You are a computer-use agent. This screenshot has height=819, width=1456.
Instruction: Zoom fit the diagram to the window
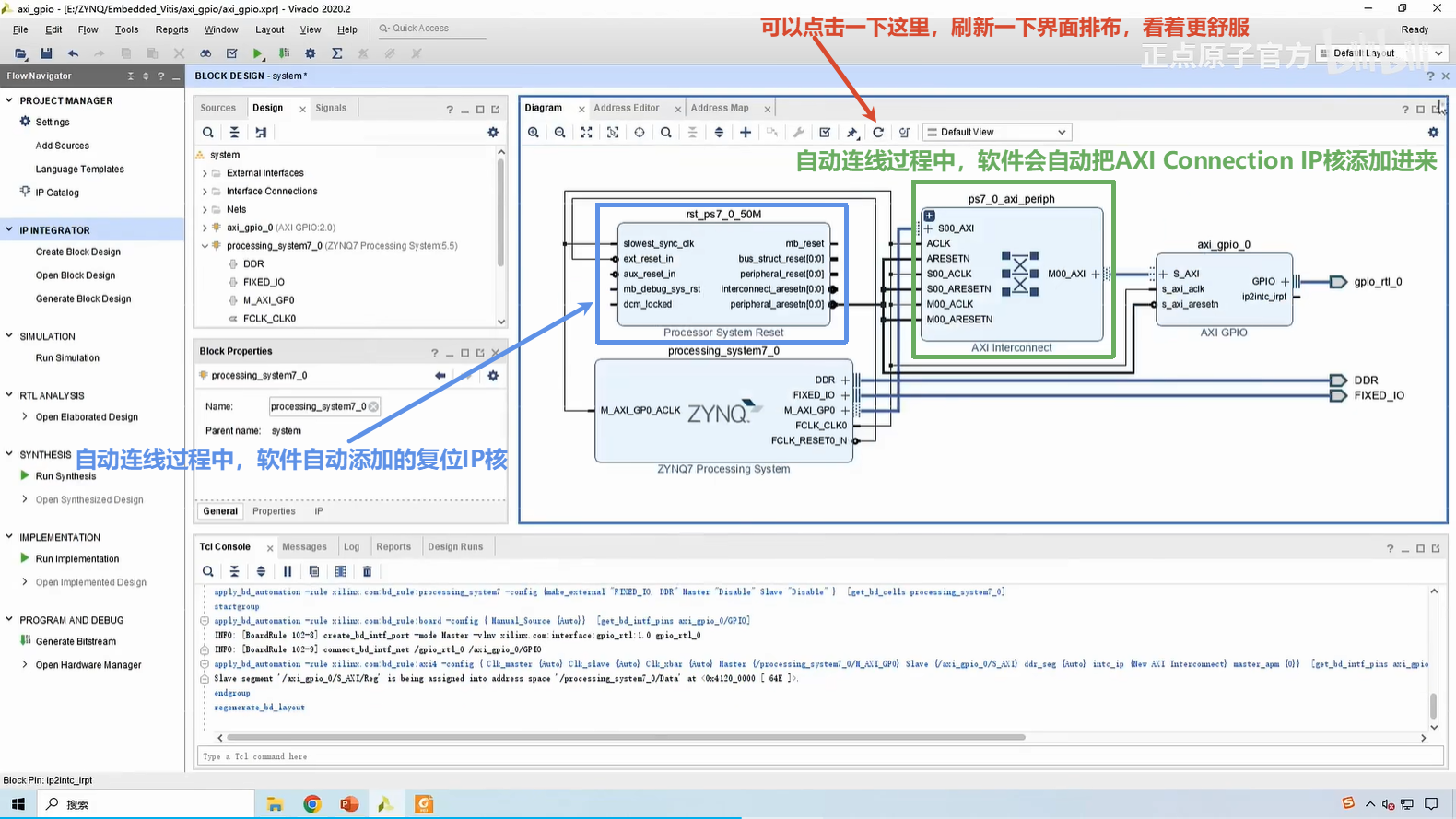click(586, 133)
